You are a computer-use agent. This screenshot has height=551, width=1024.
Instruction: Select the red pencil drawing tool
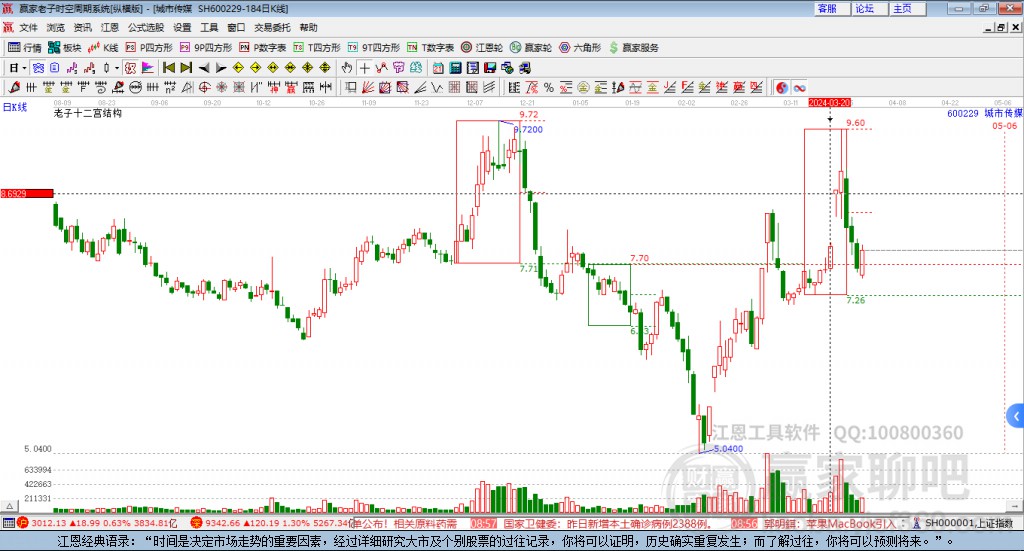[x=14, y=87]
